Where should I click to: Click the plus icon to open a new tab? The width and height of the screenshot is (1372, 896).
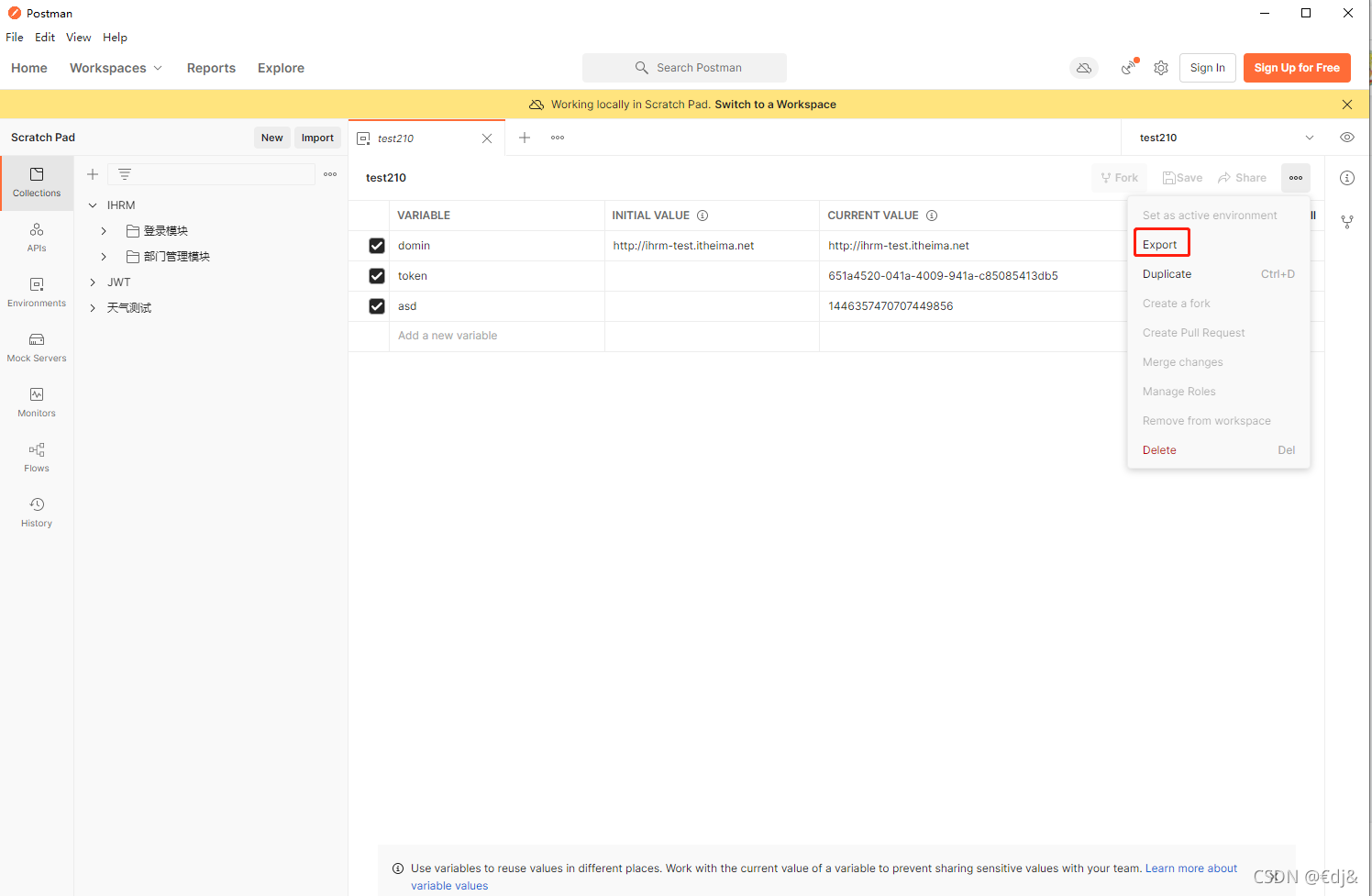525,138
